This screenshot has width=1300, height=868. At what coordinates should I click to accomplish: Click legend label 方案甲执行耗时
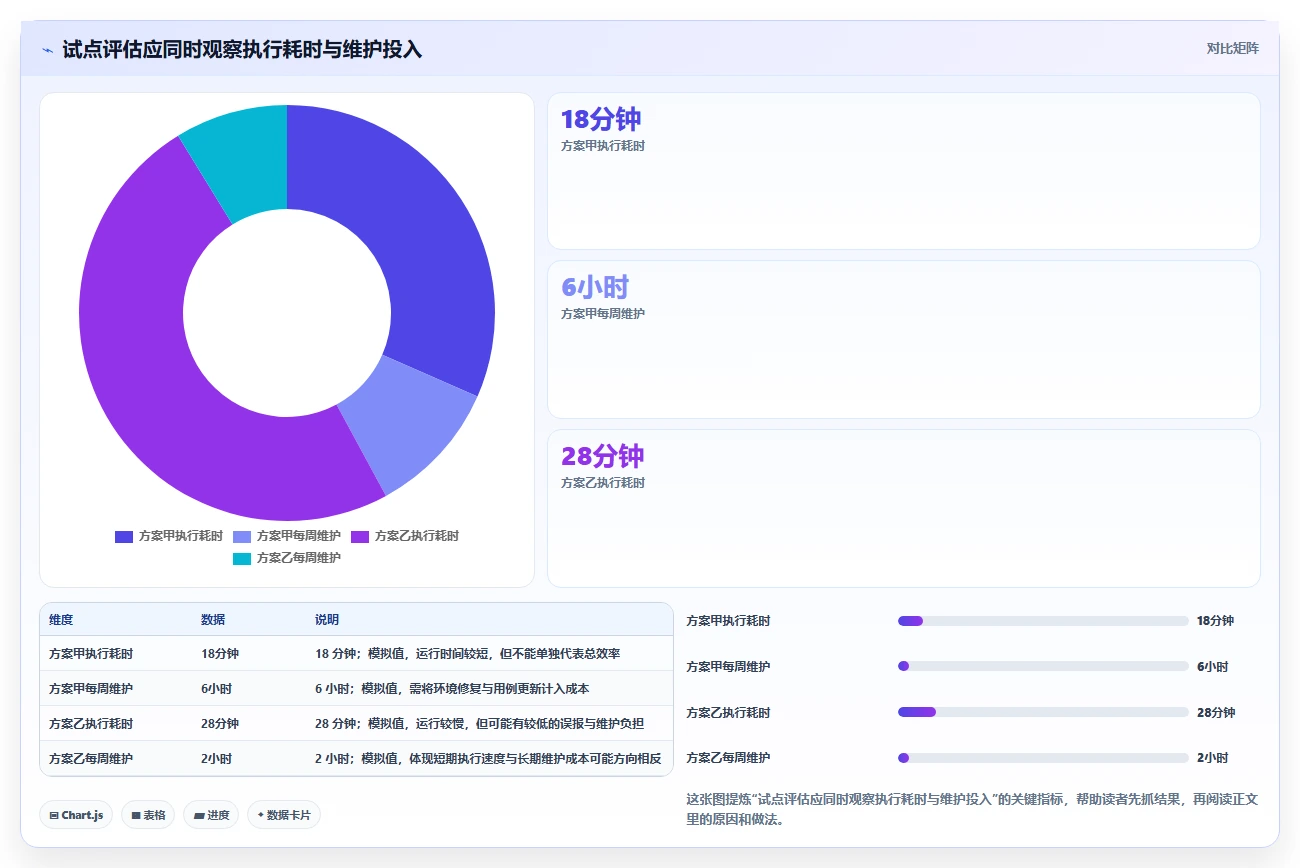(x=180, y=536)
